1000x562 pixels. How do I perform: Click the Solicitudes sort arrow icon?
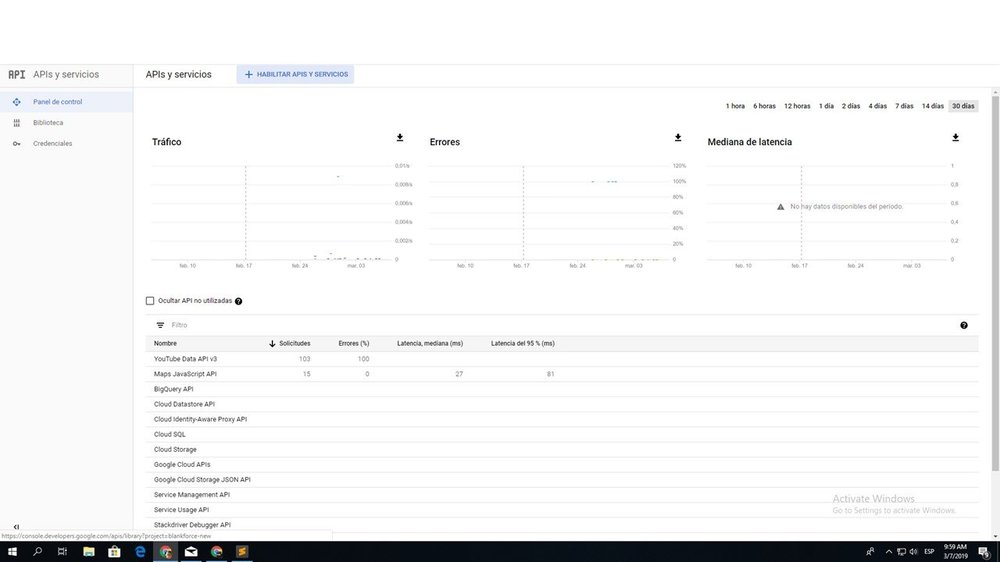coord(272,343)
